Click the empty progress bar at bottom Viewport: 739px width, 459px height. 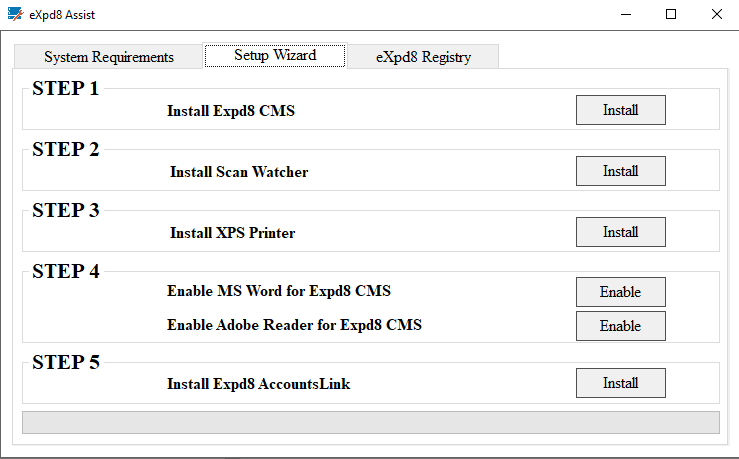(x=370, y=422)
